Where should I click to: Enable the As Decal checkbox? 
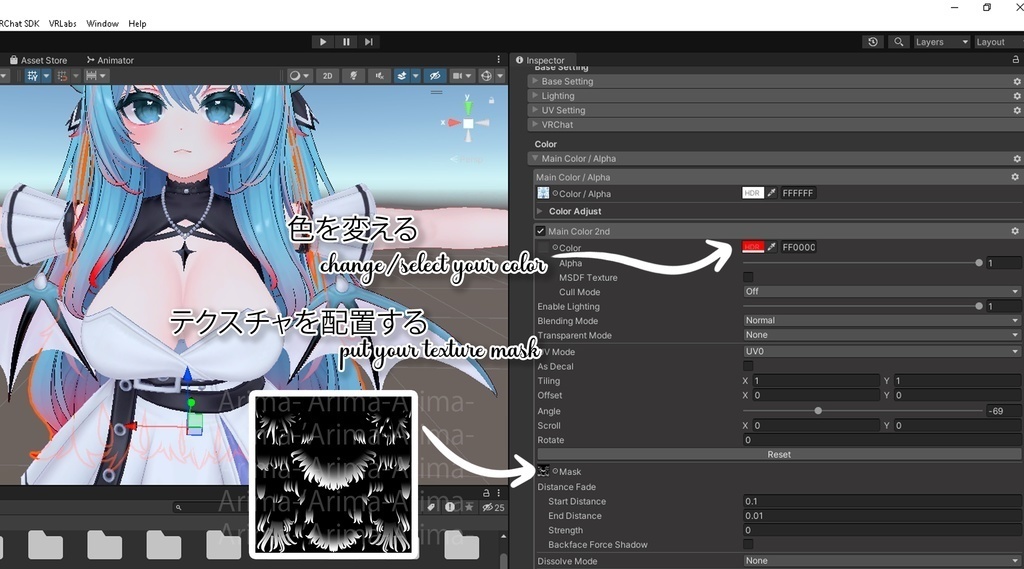click(x=748, y=366)
